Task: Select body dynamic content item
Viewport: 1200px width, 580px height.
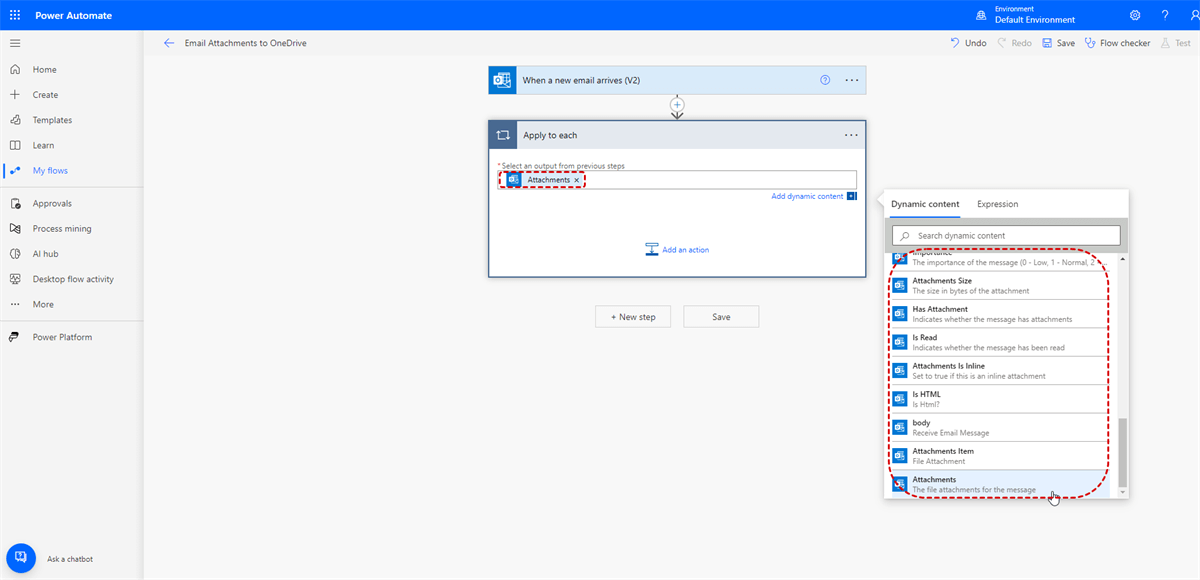Action: pyautogui.click(x=1000, y=427)
